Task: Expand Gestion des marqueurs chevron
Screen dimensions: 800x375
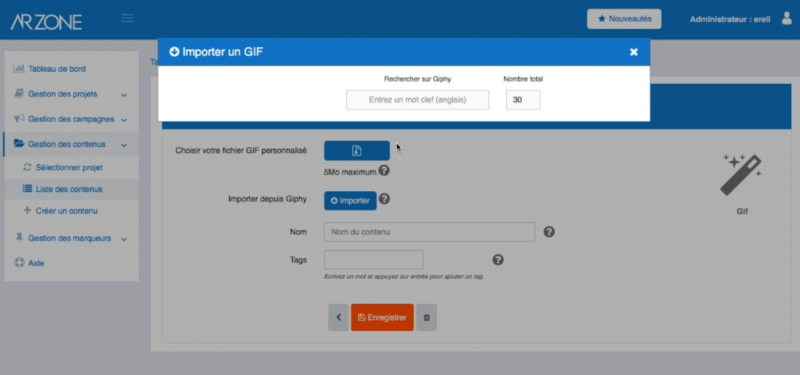Action: click(124, 239)
